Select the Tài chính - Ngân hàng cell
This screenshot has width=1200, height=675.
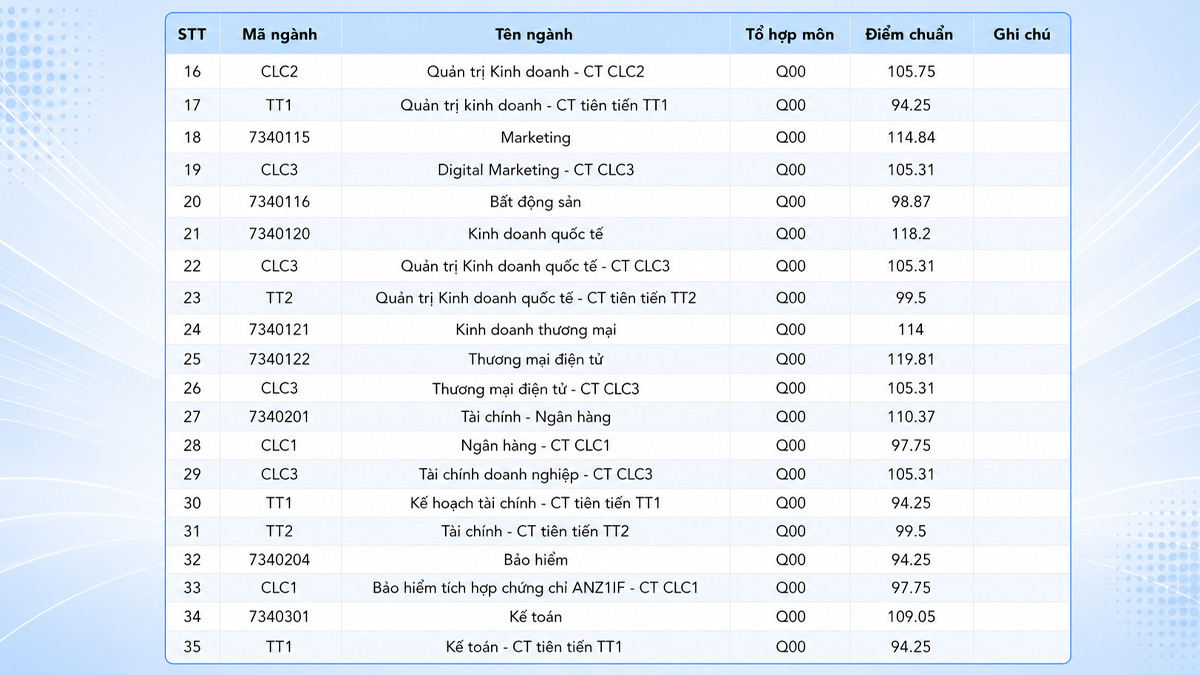(x=536, y=416)
